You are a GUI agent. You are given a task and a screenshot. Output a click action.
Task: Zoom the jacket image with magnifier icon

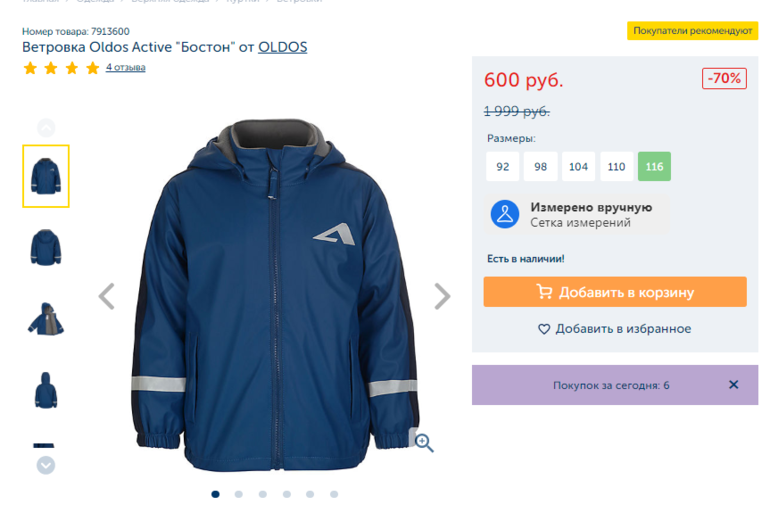pos(424,443)
